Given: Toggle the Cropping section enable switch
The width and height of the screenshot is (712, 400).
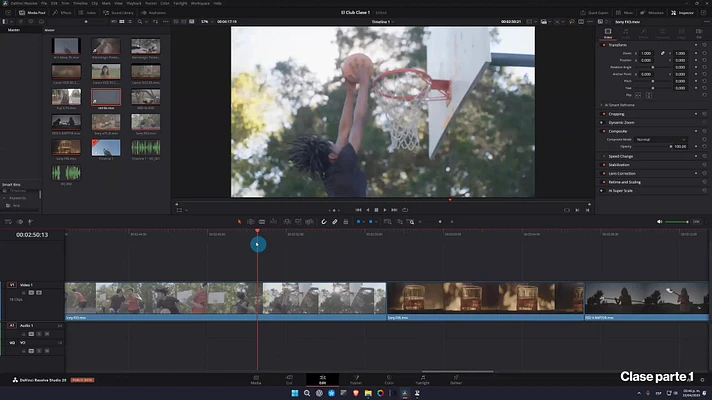Looking at the screenshot, I should coord(603,114).
